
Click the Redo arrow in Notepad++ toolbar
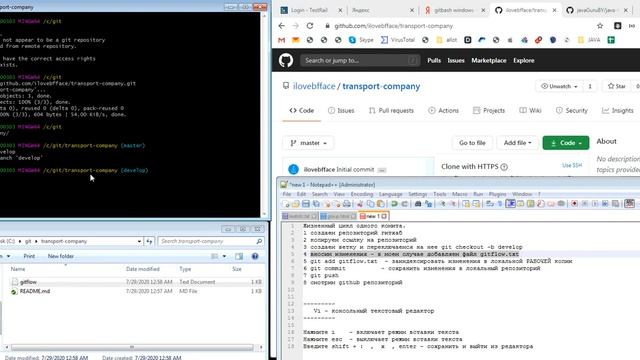404,204
